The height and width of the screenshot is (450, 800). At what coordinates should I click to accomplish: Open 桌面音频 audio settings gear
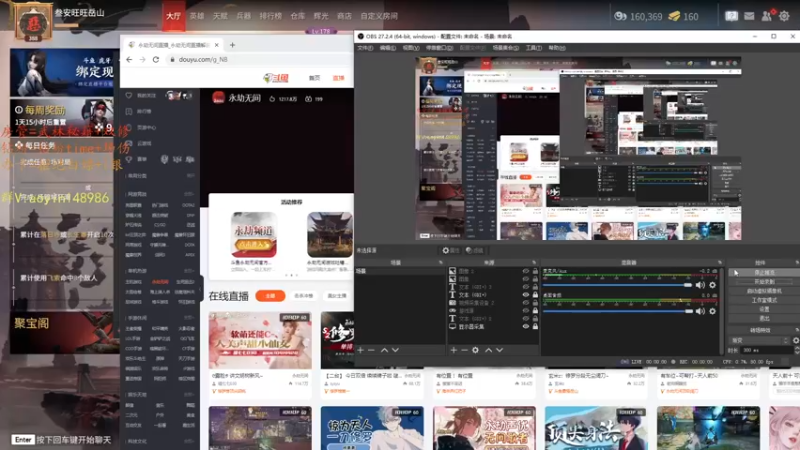[x=713, y=311]
